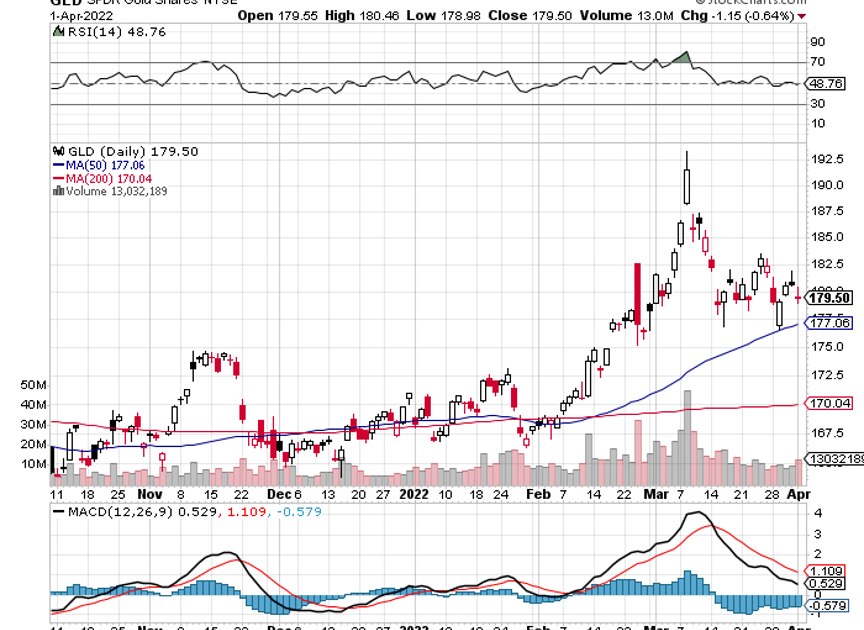
Task: Click the 'GLD (Daily) 179.50' legend text
Action: [x=133, y=151]
